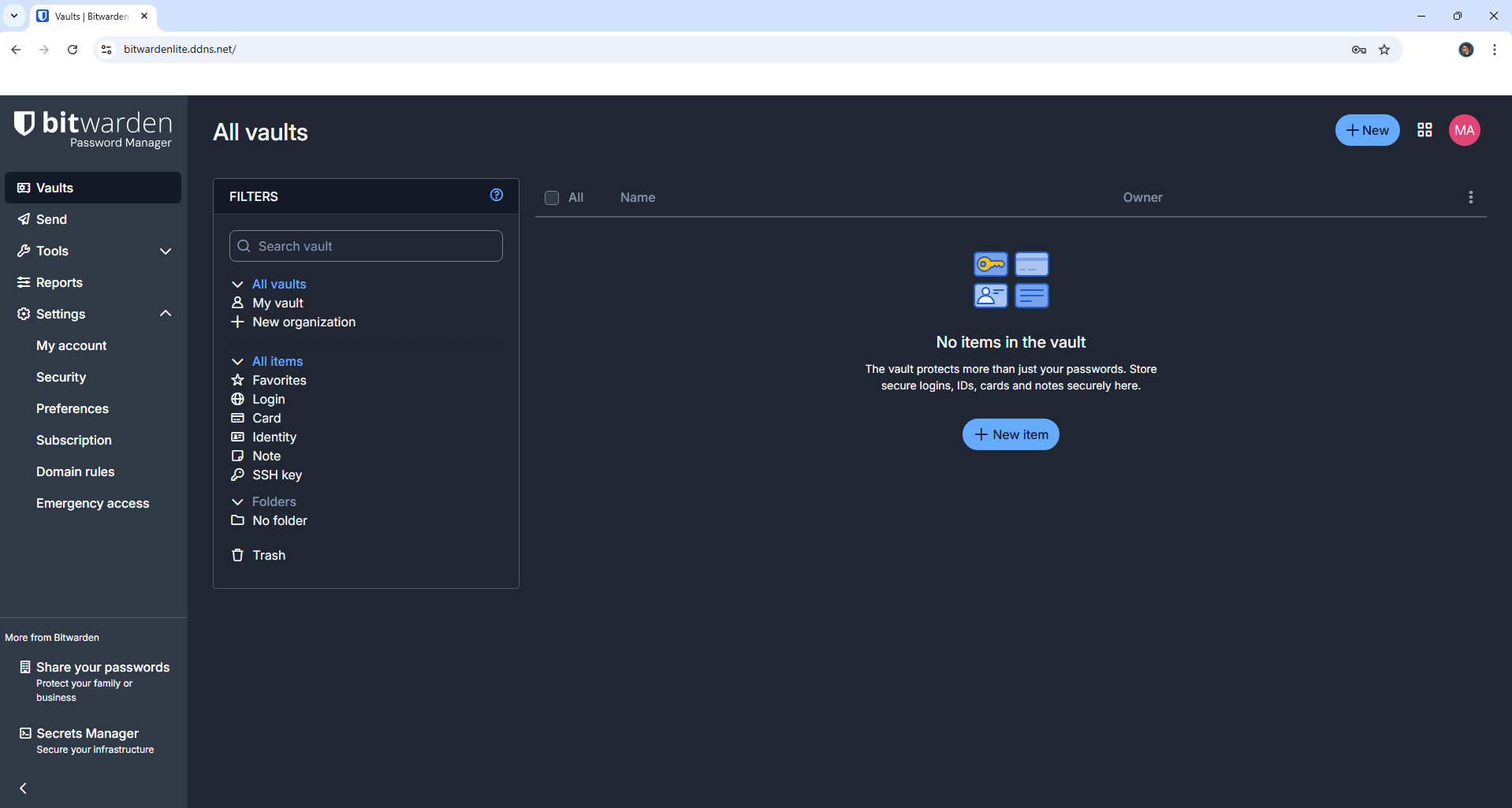The width and height of the screenshot is (1512, 808).
Task: Click the filters help question mark icon
Action: (x=496, y=195)
